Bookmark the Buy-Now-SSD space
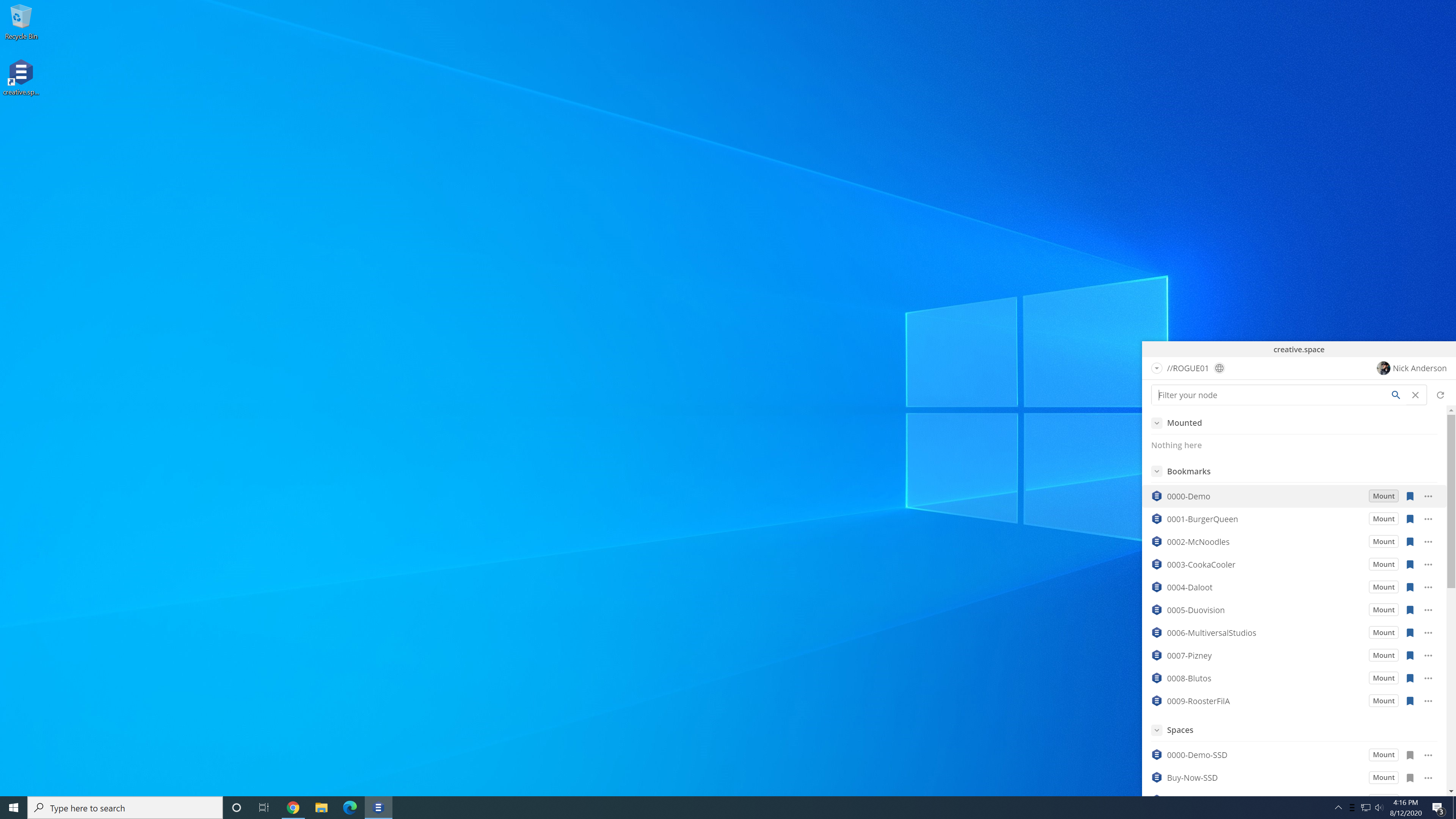Image resolution: width=1456 pixels, height=819 pixels. click(x=1410, y=778)
